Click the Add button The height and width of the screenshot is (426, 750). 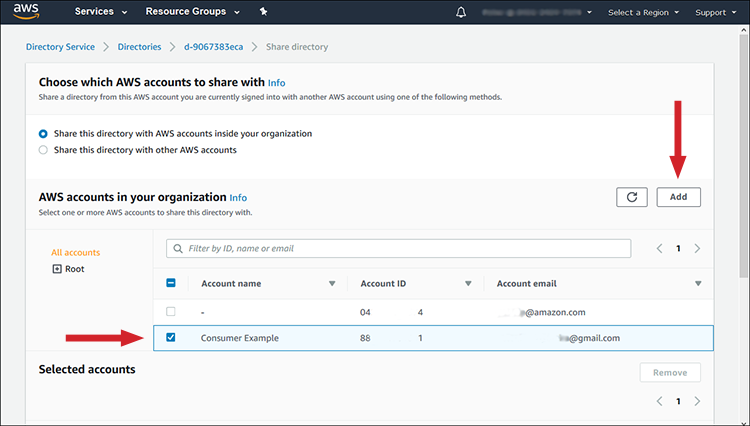[678, 197]
